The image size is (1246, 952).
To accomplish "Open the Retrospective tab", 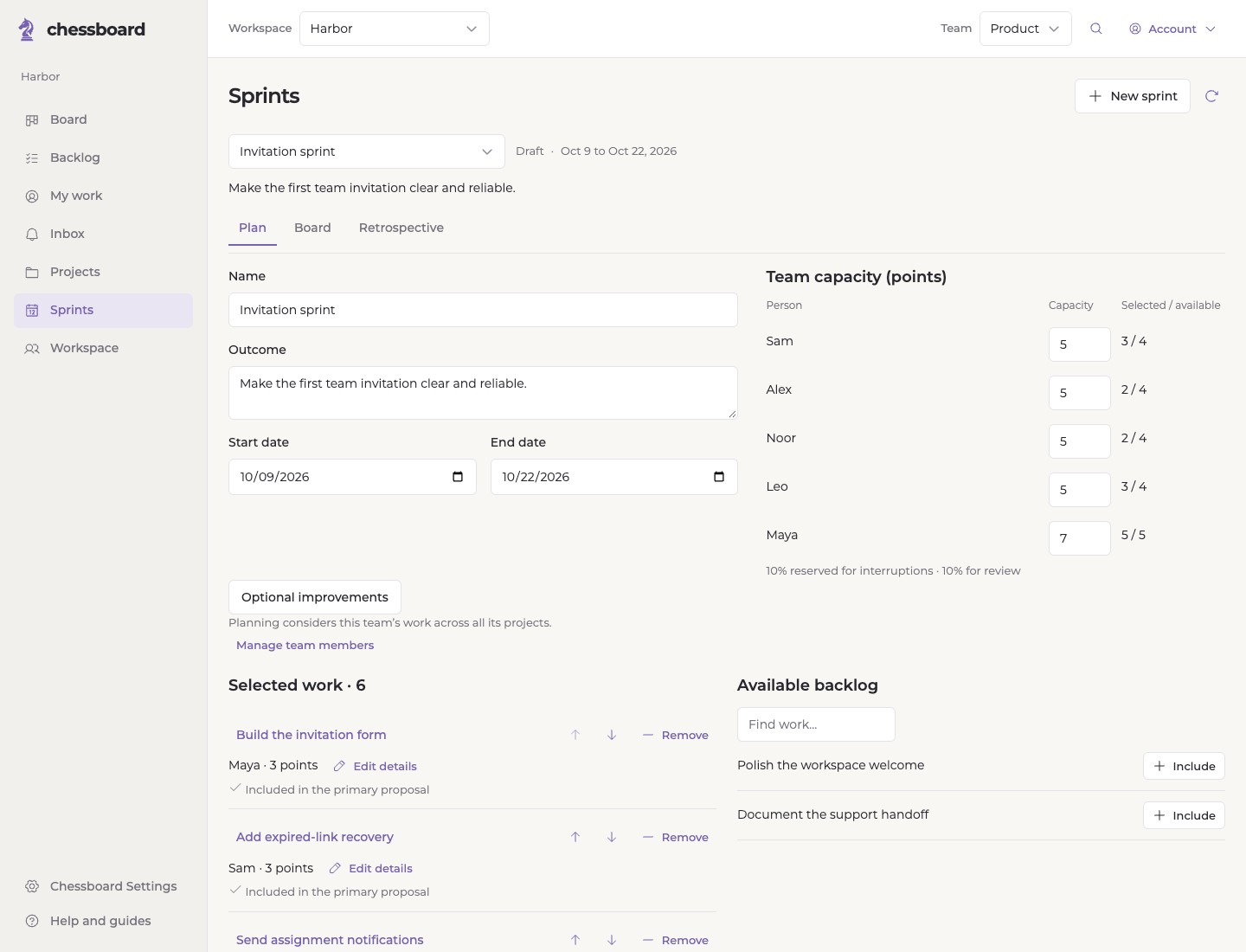I will click(x=401, y=228).
